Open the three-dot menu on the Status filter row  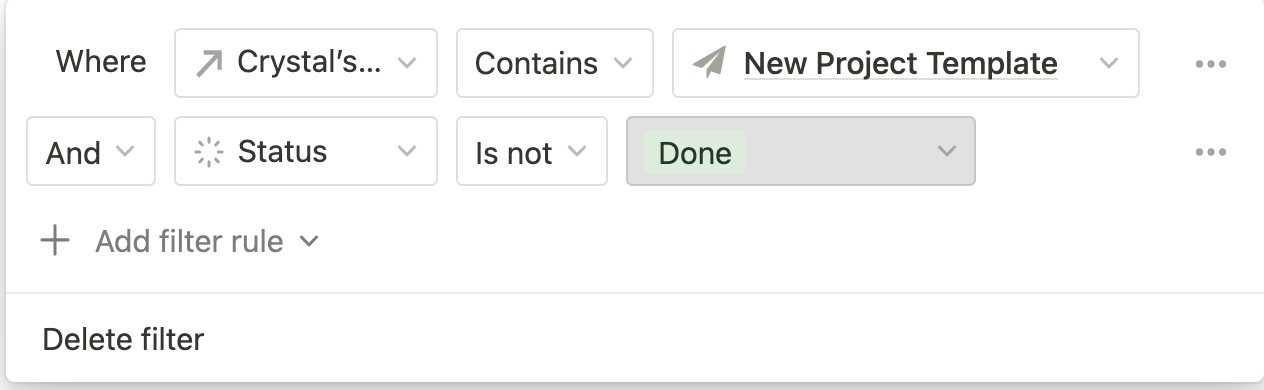pyautogui.click(x=1211, y=152)
